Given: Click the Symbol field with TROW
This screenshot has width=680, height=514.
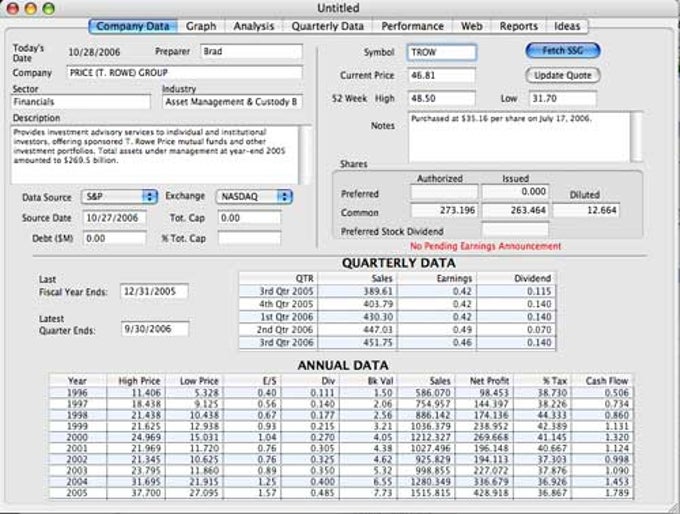Looking at the screenshot, I should click(x=441, y=52).
